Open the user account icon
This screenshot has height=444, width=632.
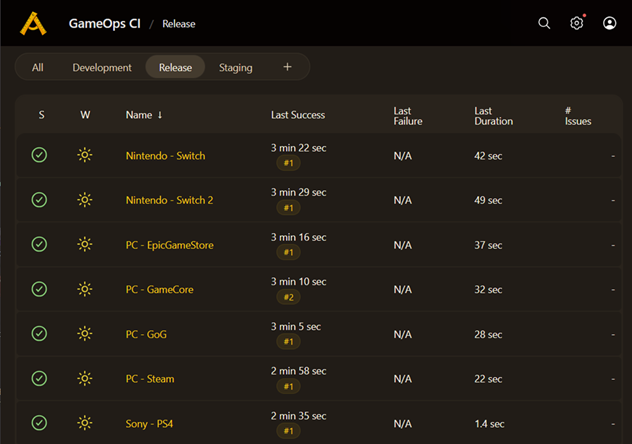(609, 23)
